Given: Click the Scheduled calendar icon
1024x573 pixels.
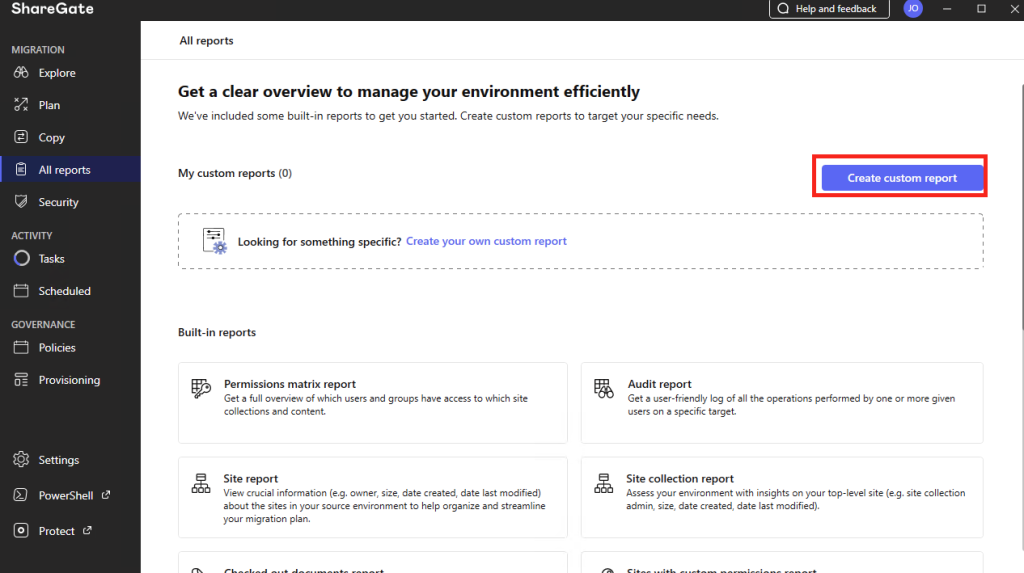Looking at the screenshot, I should click(x=21, y=291).
